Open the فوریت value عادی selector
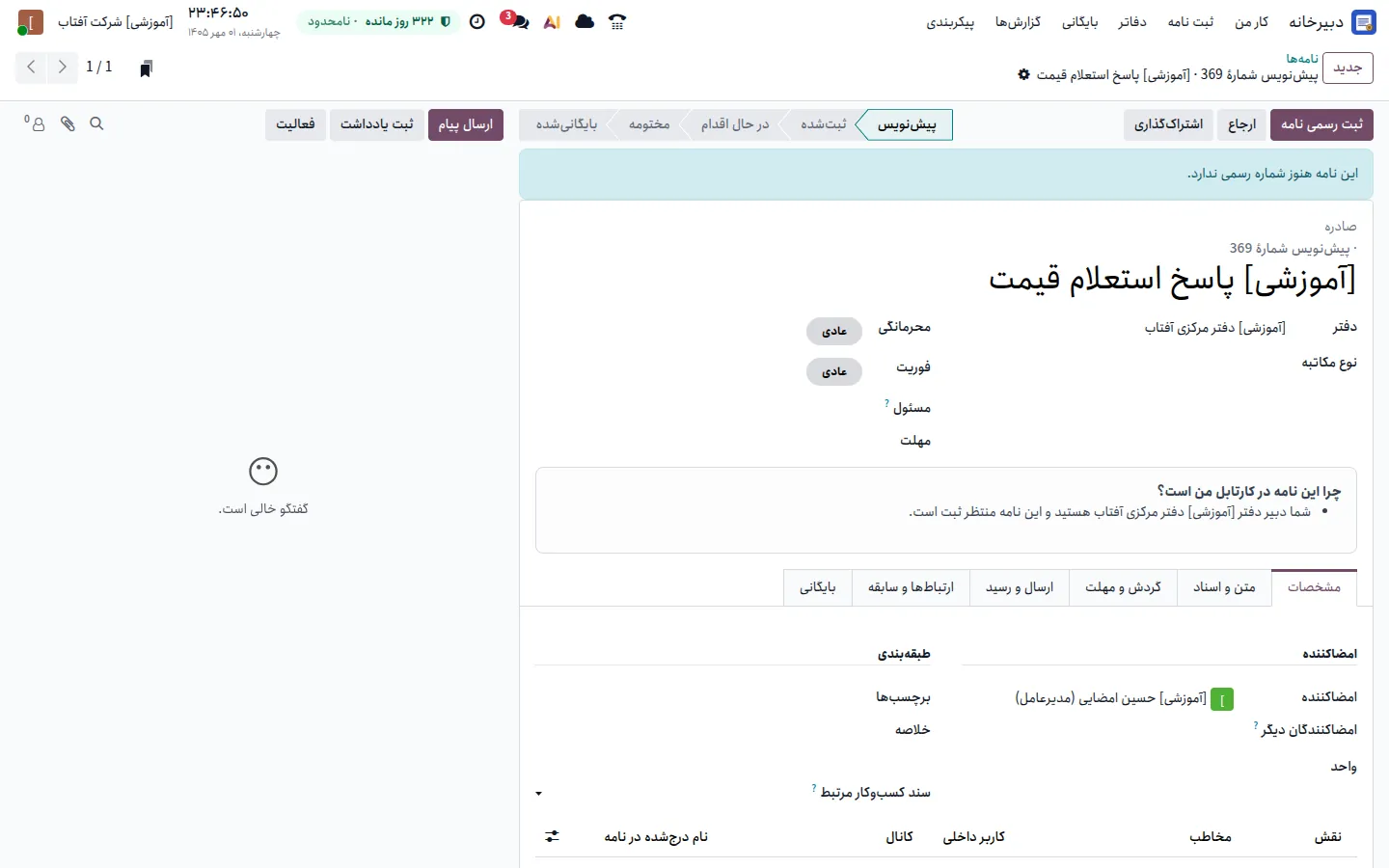The width and height of the screenshot is (1389, 868). [834, 371]
